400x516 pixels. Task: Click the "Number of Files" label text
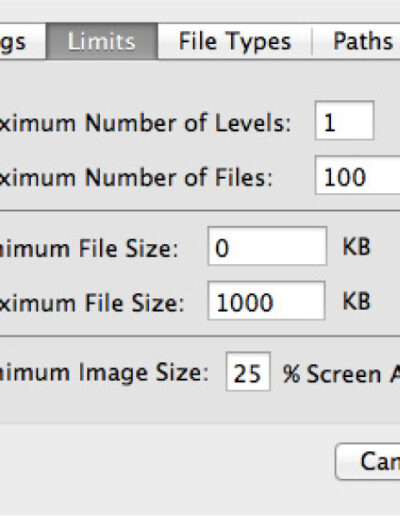point(178,178)
